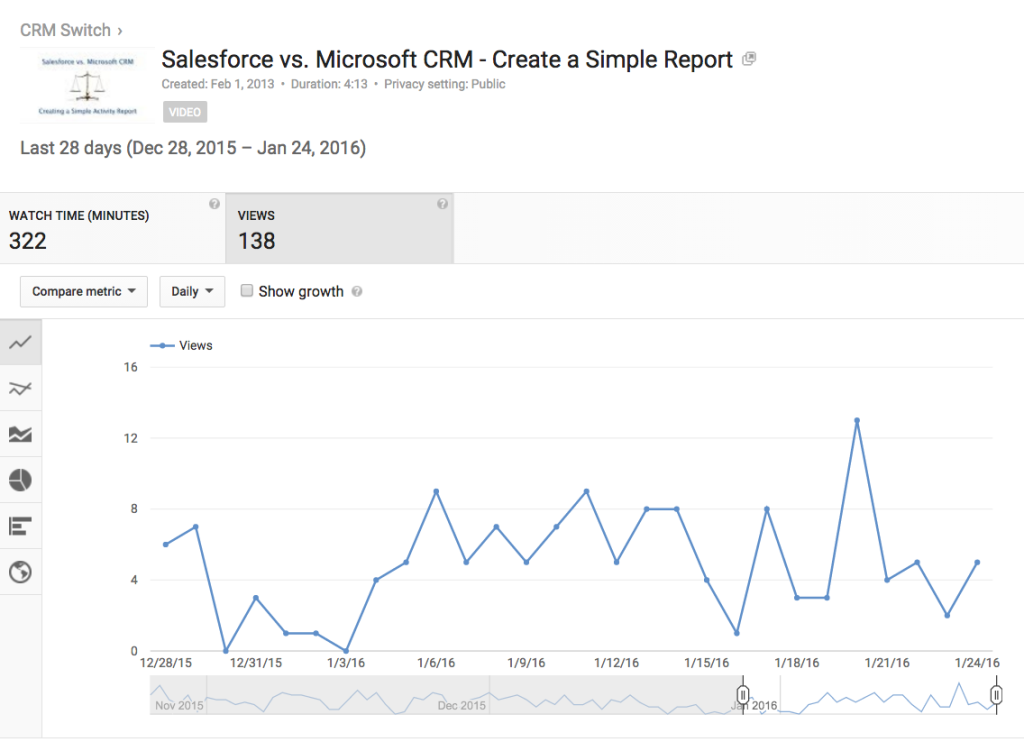Click the Dec 2015 timeline label
Image resolution: width=1024 pixels, height=742 pixels.
click(x=462, y=705)
